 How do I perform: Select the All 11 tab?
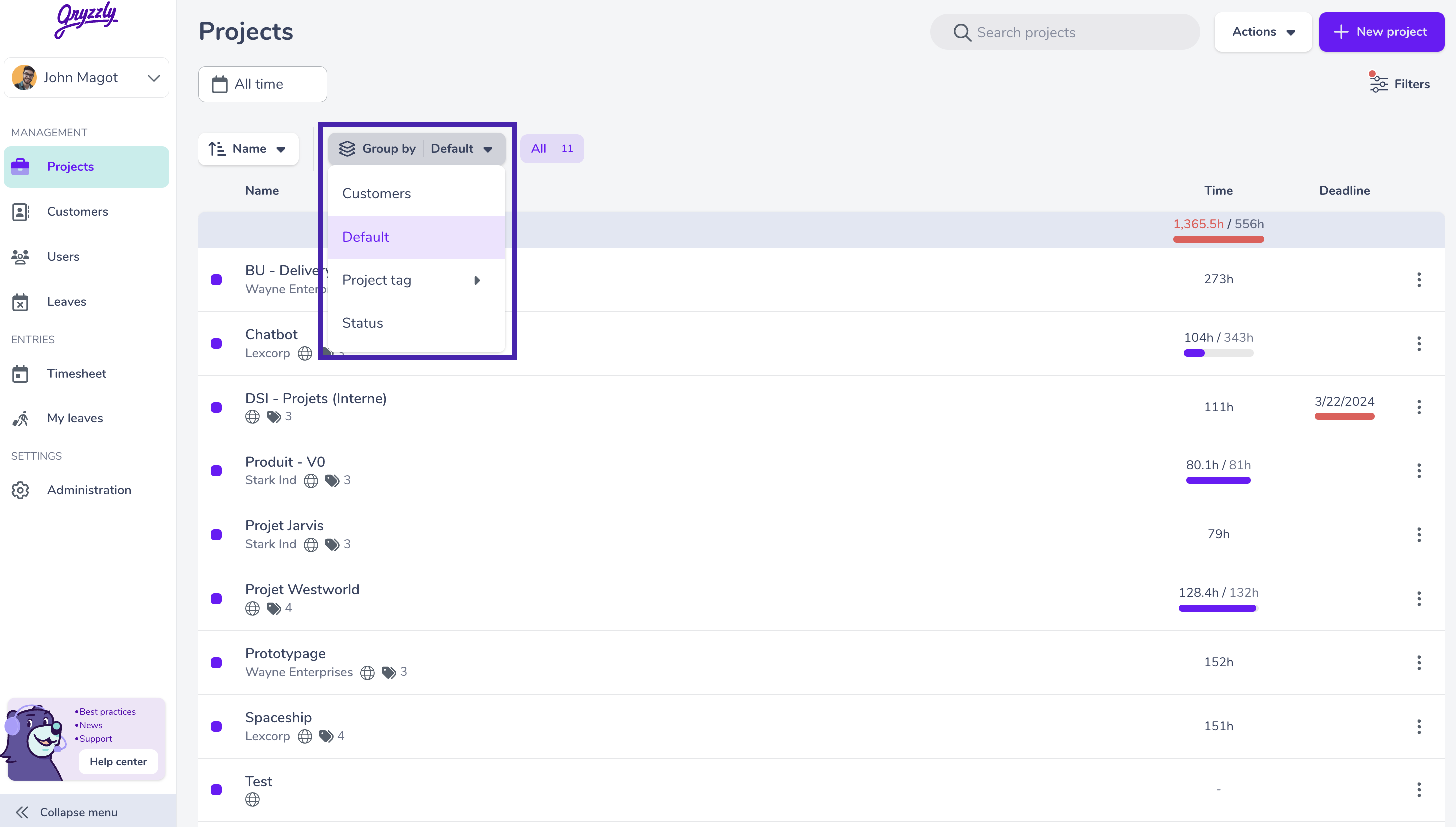[x=552, y=149]
